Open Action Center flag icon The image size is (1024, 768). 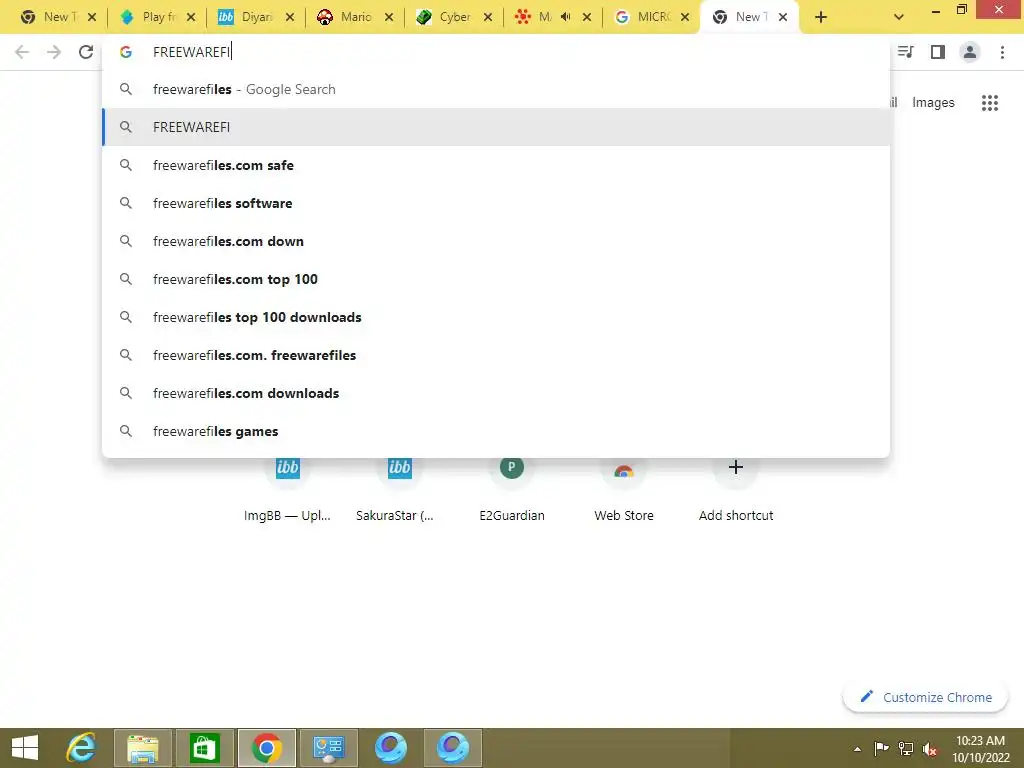[x=881, y=748]
